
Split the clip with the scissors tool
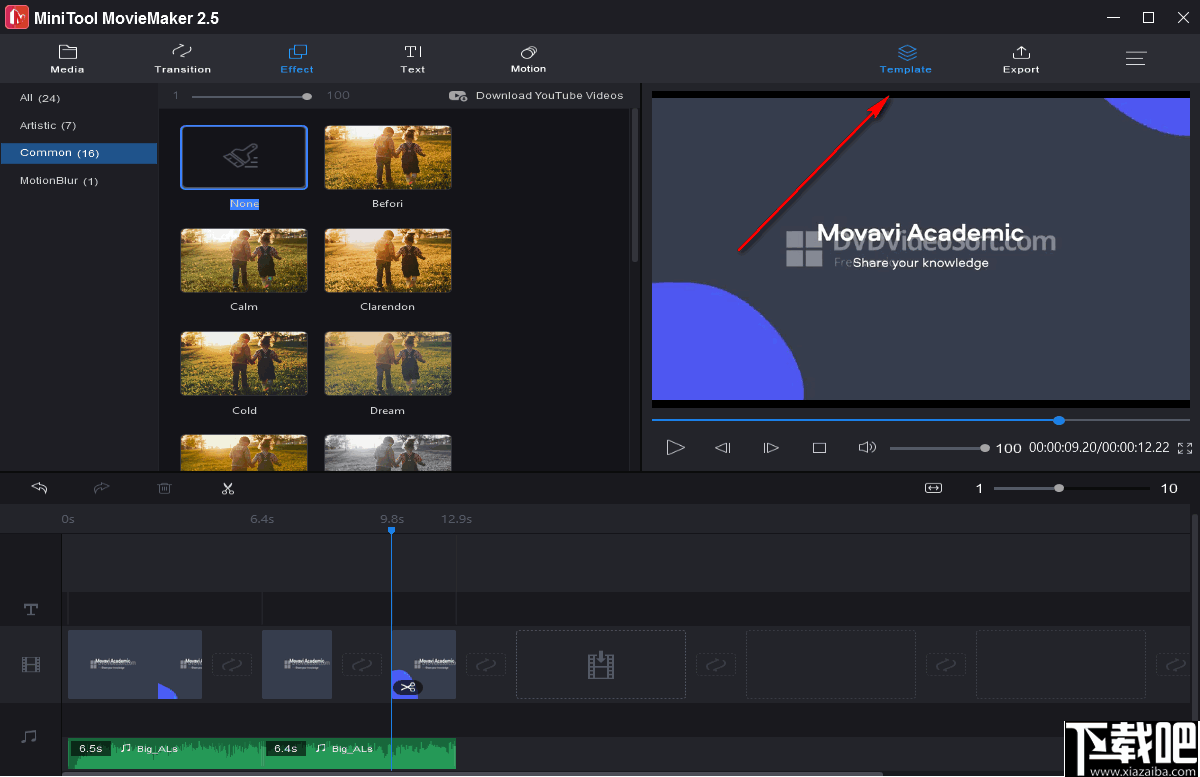(228, 488)
